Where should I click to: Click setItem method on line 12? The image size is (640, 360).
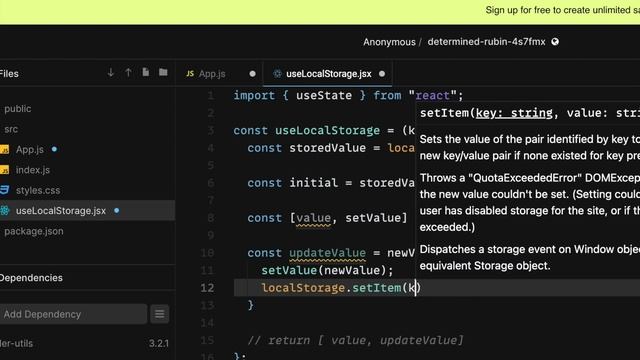[376, 288]
